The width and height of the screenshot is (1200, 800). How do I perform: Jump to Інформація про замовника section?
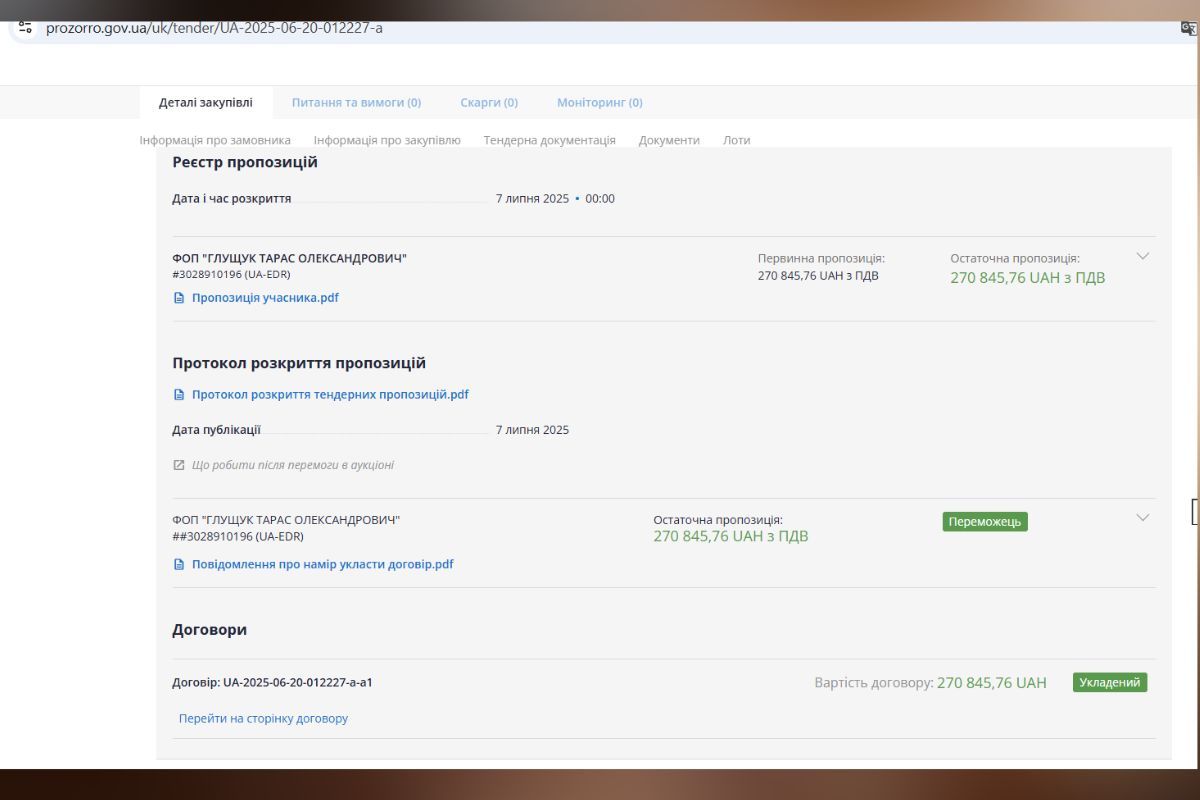(x=215, y=140)
